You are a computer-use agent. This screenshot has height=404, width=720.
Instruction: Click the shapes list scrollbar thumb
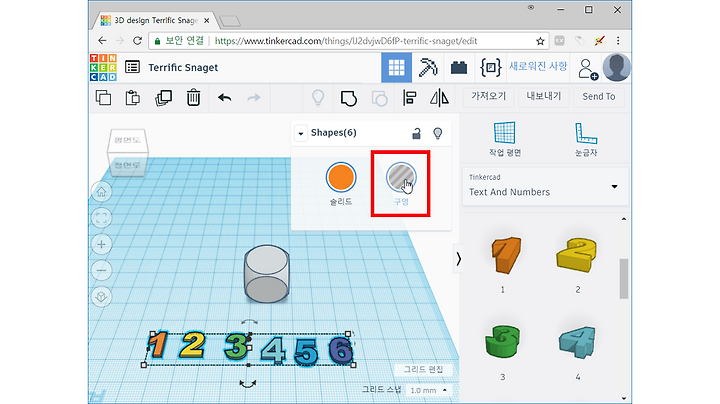tap(624, 279)
